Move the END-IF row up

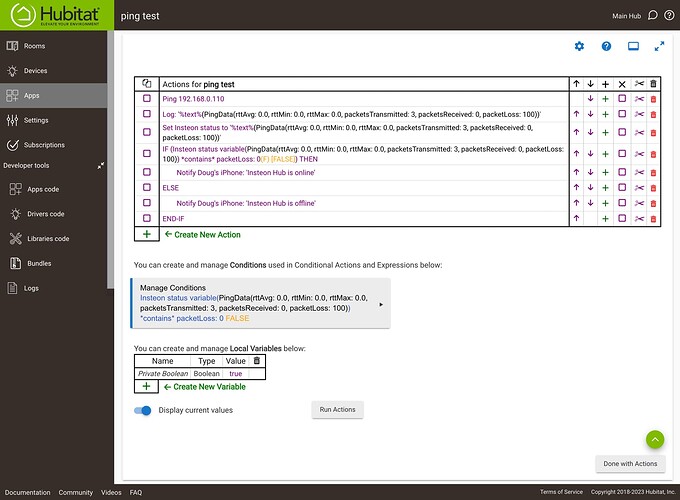[x=576, y=219]
